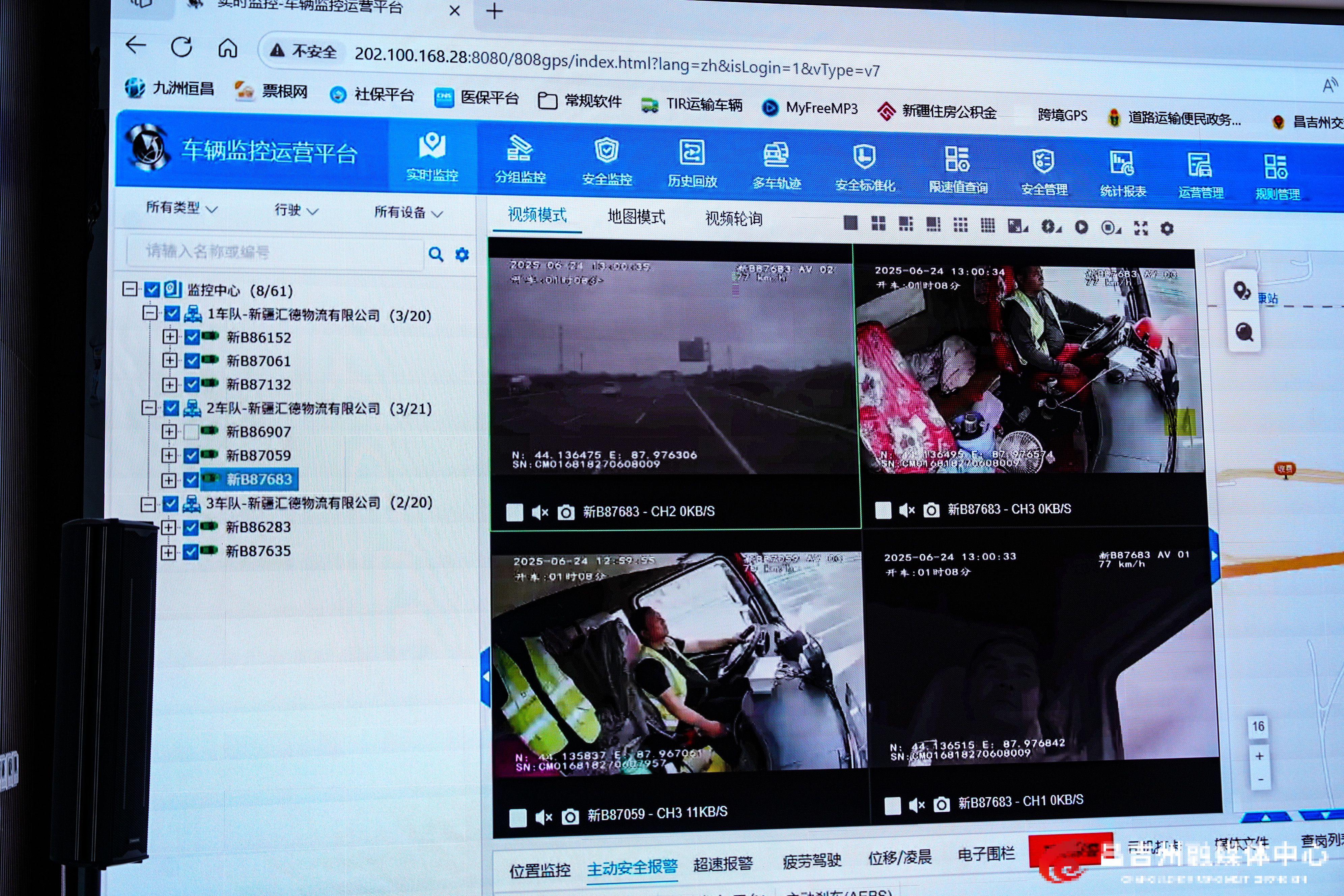Select the four-pane video layout icon

click(x=878, y=224)
